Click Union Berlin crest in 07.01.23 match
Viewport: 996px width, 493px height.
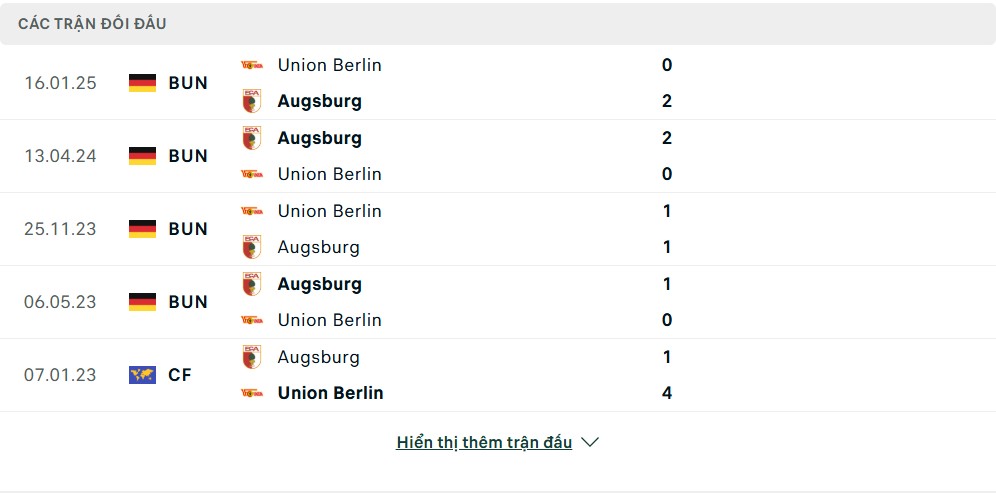252,393
